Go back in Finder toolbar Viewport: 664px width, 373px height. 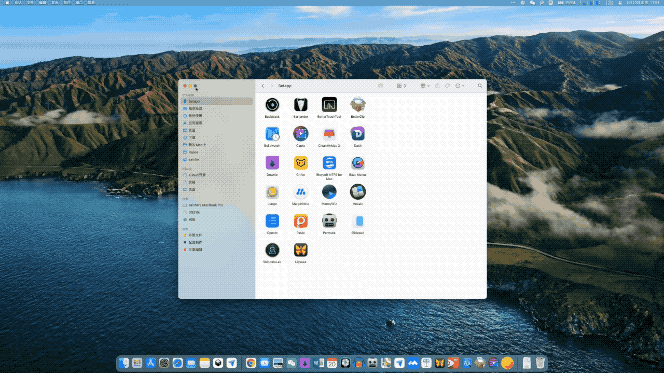263,86
